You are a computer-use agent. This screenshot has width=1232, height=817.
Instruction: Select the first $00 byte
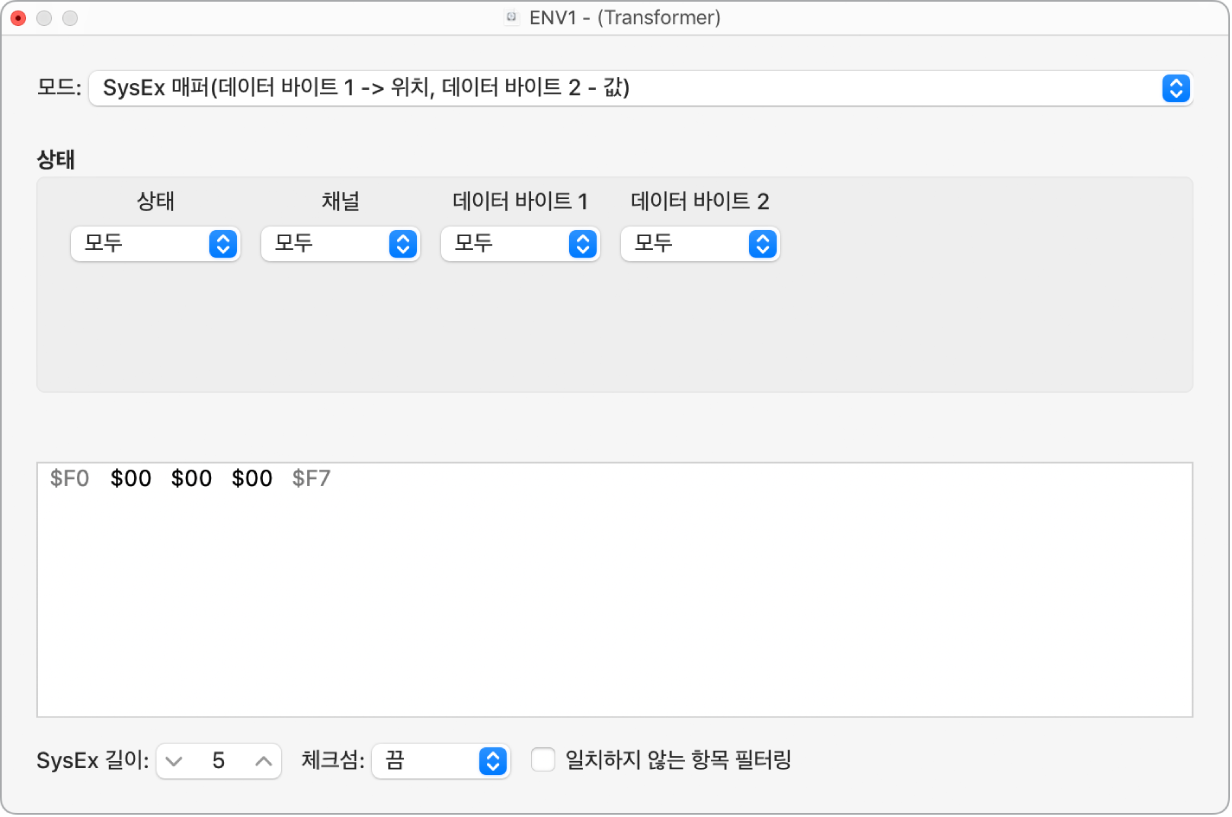click(x=131, y=479)
